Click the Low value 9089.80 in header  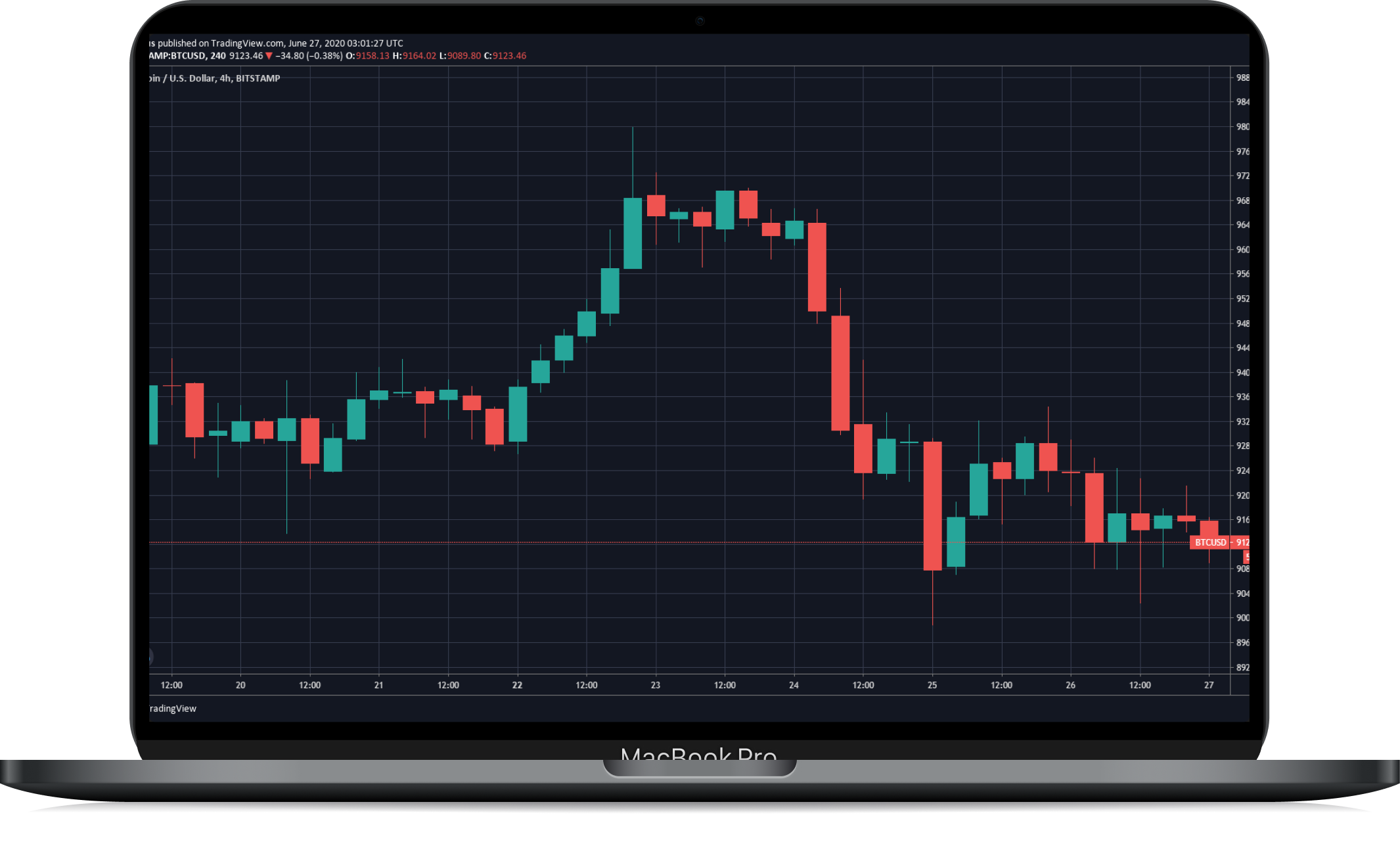(464, 56)
